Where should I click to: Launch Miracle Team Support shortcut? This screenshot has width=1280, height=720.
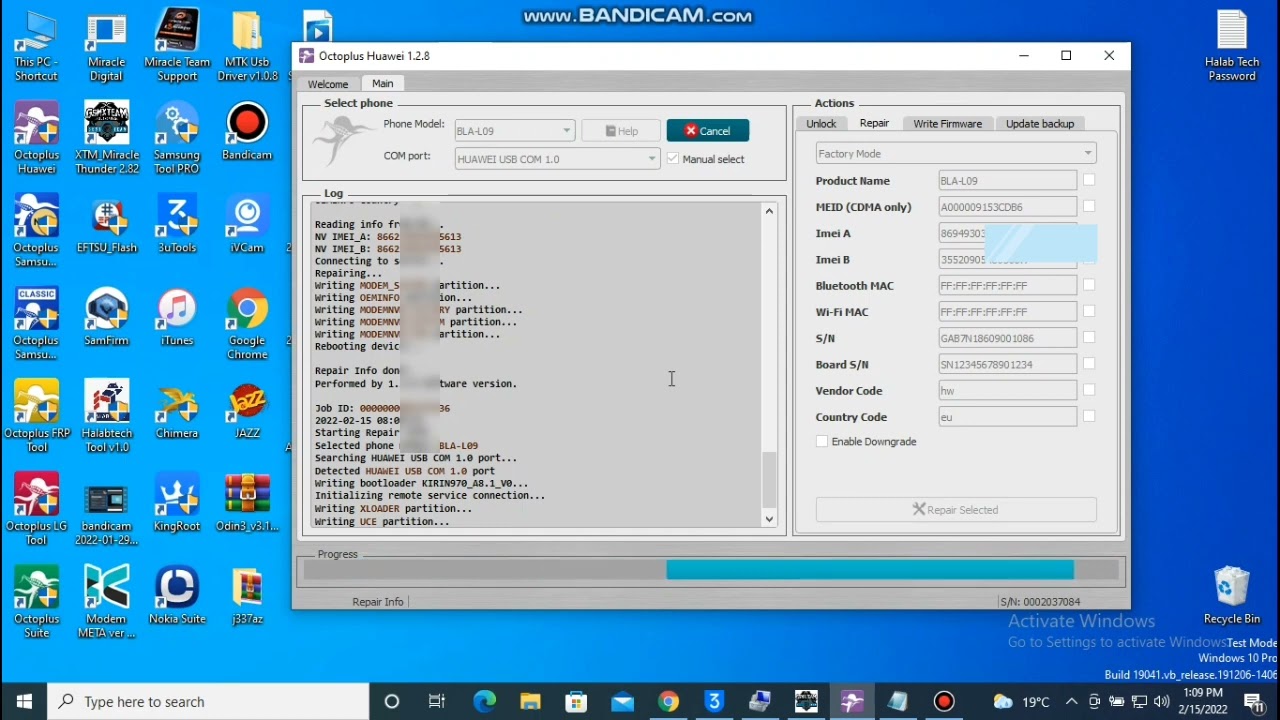point(177,46)
